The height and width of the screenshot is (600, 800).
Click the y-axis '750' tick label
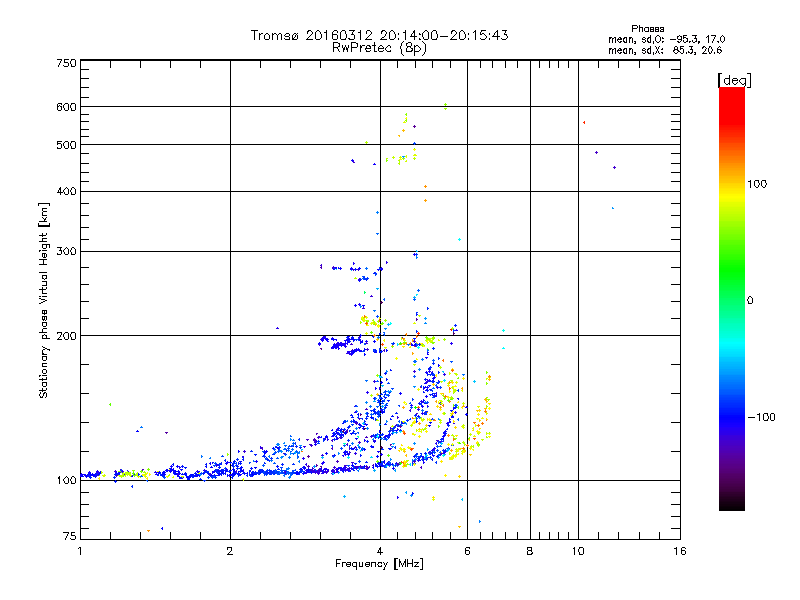click(x=66, y=63)
